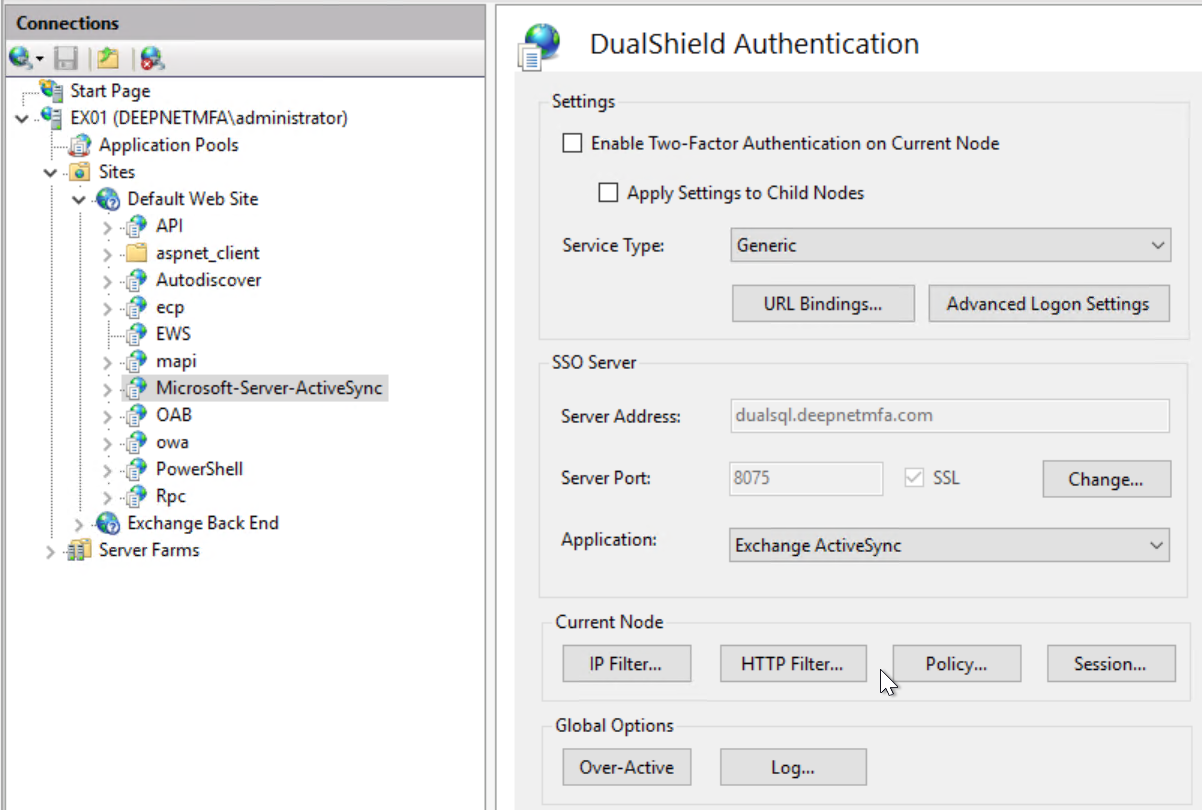Open the IP Filter settings

pos(626,664)
